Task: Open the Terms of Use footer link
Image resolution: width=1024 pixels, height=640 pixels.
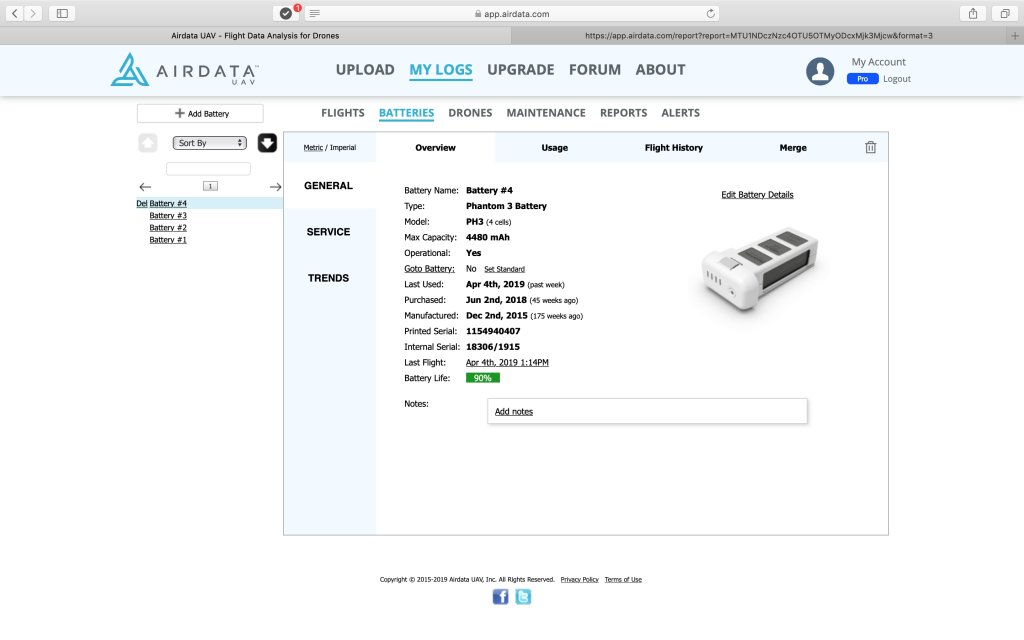Action: click(623, 579)
